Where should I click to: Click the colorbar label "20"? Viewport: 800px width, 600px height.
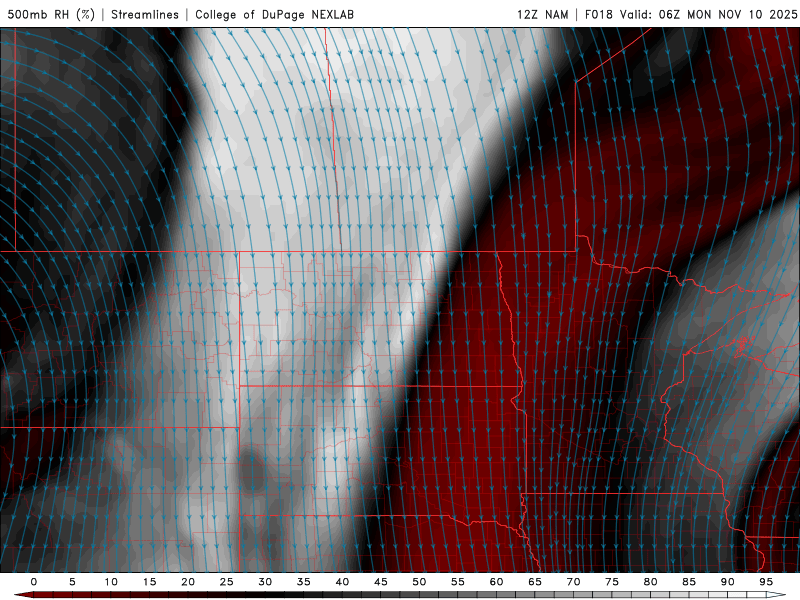[x=188, y=582]
